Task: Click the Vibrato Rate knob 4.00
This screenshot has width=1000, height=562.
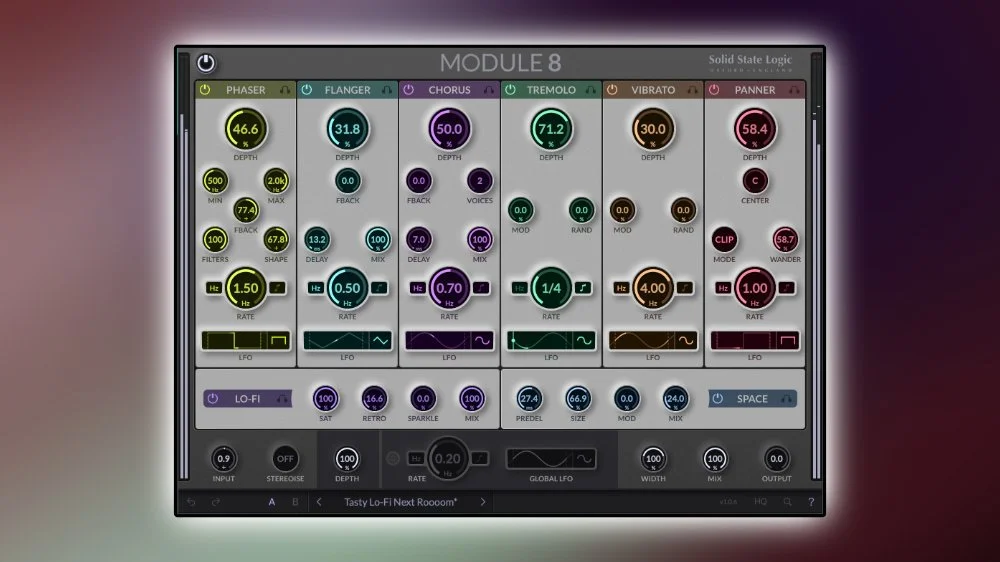Action: (x=652, y=288)
